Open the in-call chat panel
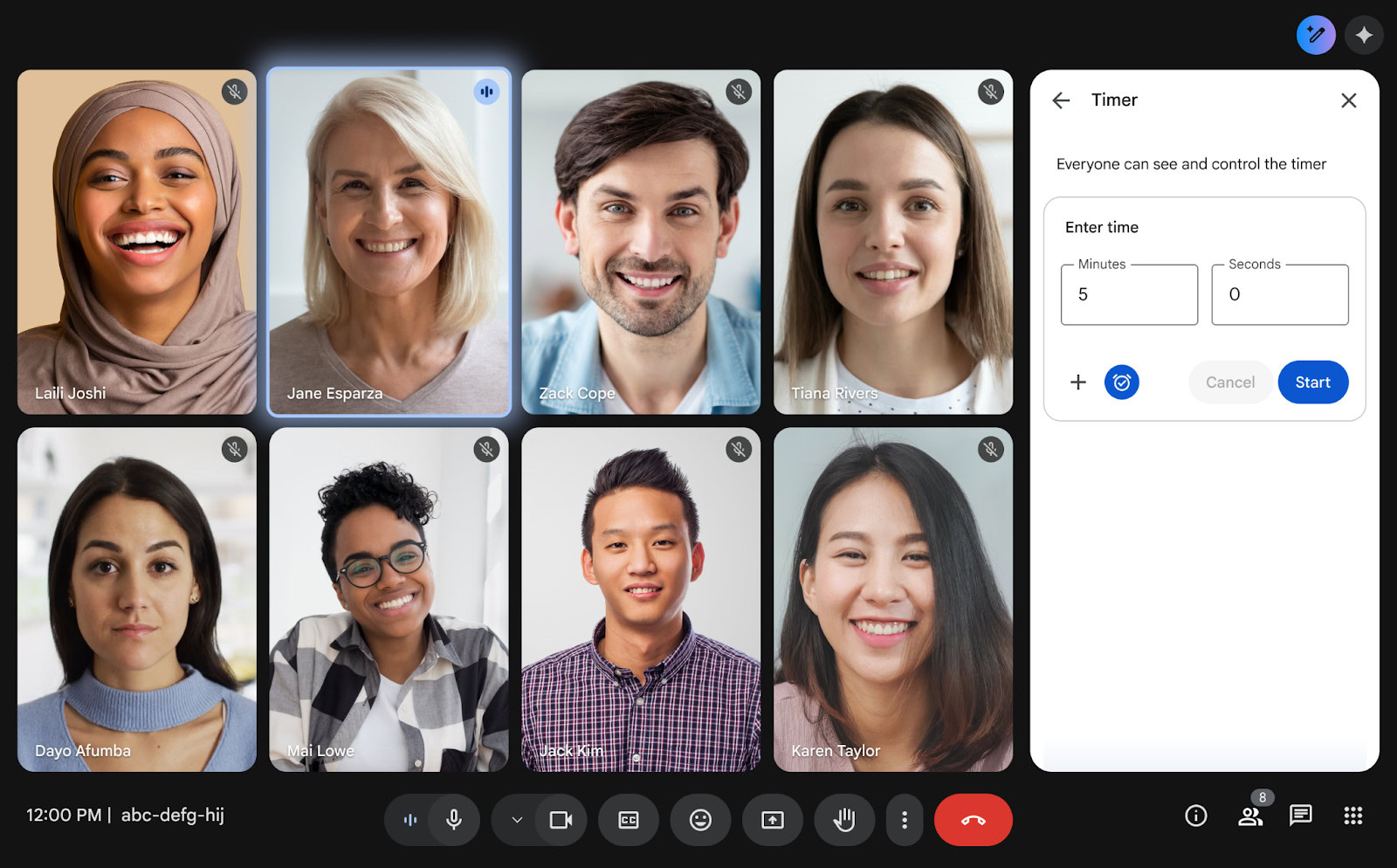This screenshot has width=1397, height=868. (1300, 816)
